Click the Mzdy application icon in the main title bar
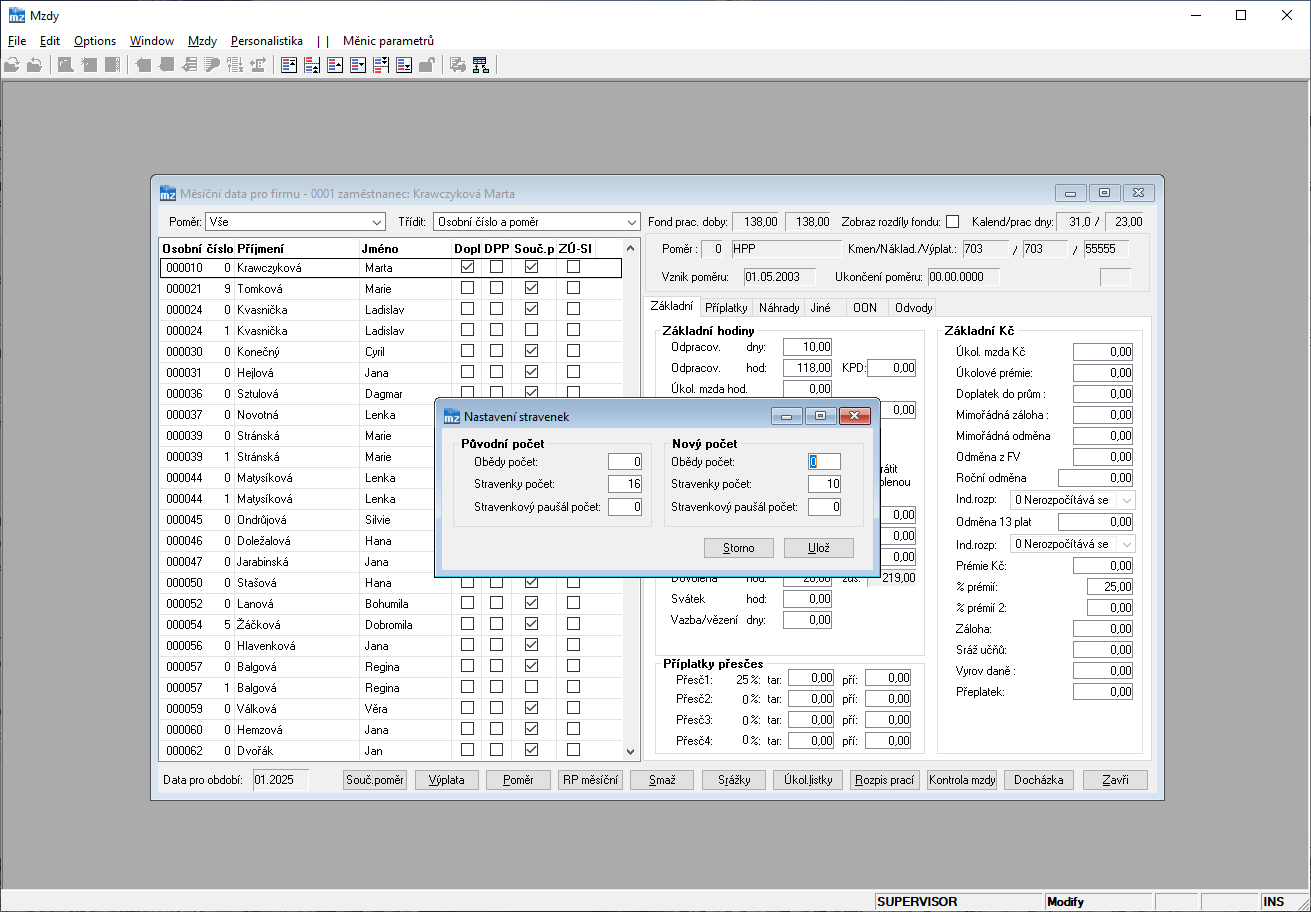1311x915 pixels. click(16, 15)
